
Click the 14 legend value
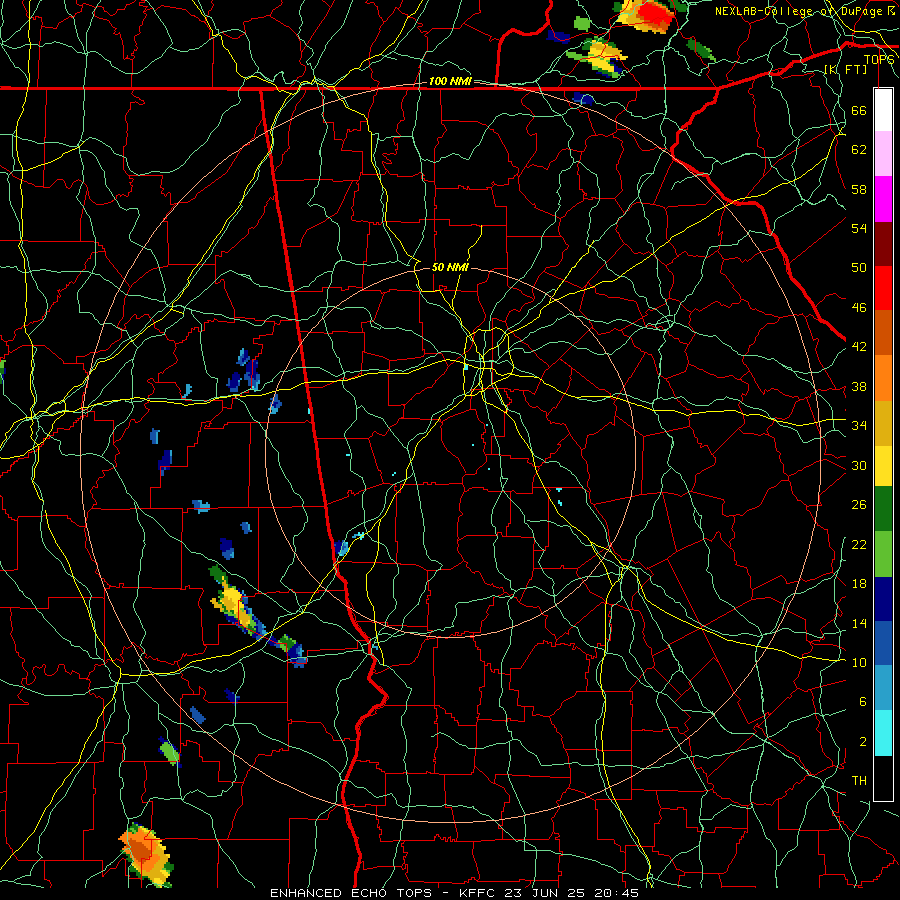point(859,623)
